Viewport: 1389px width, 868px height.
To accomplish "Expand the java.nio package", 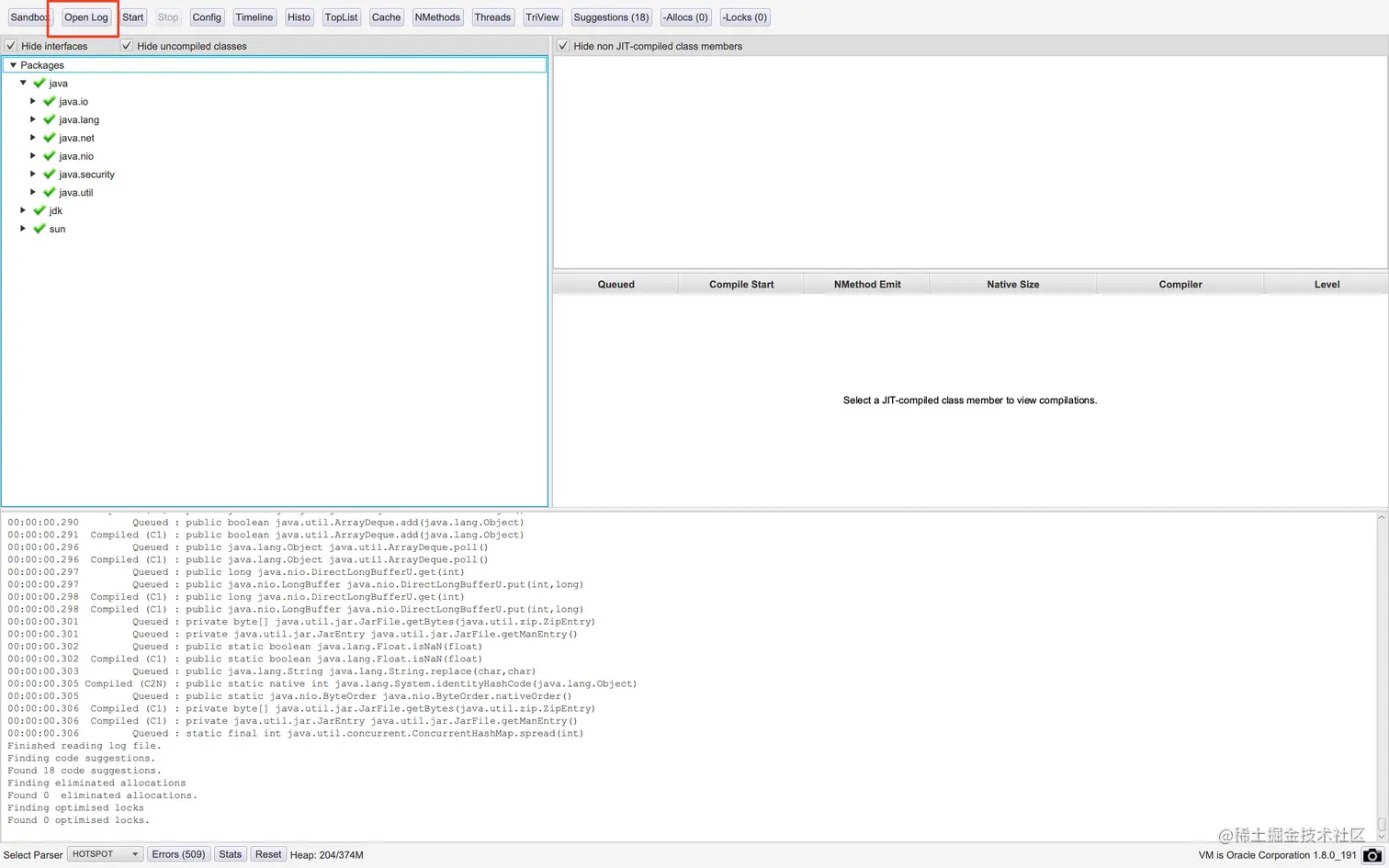I will 33,156.
